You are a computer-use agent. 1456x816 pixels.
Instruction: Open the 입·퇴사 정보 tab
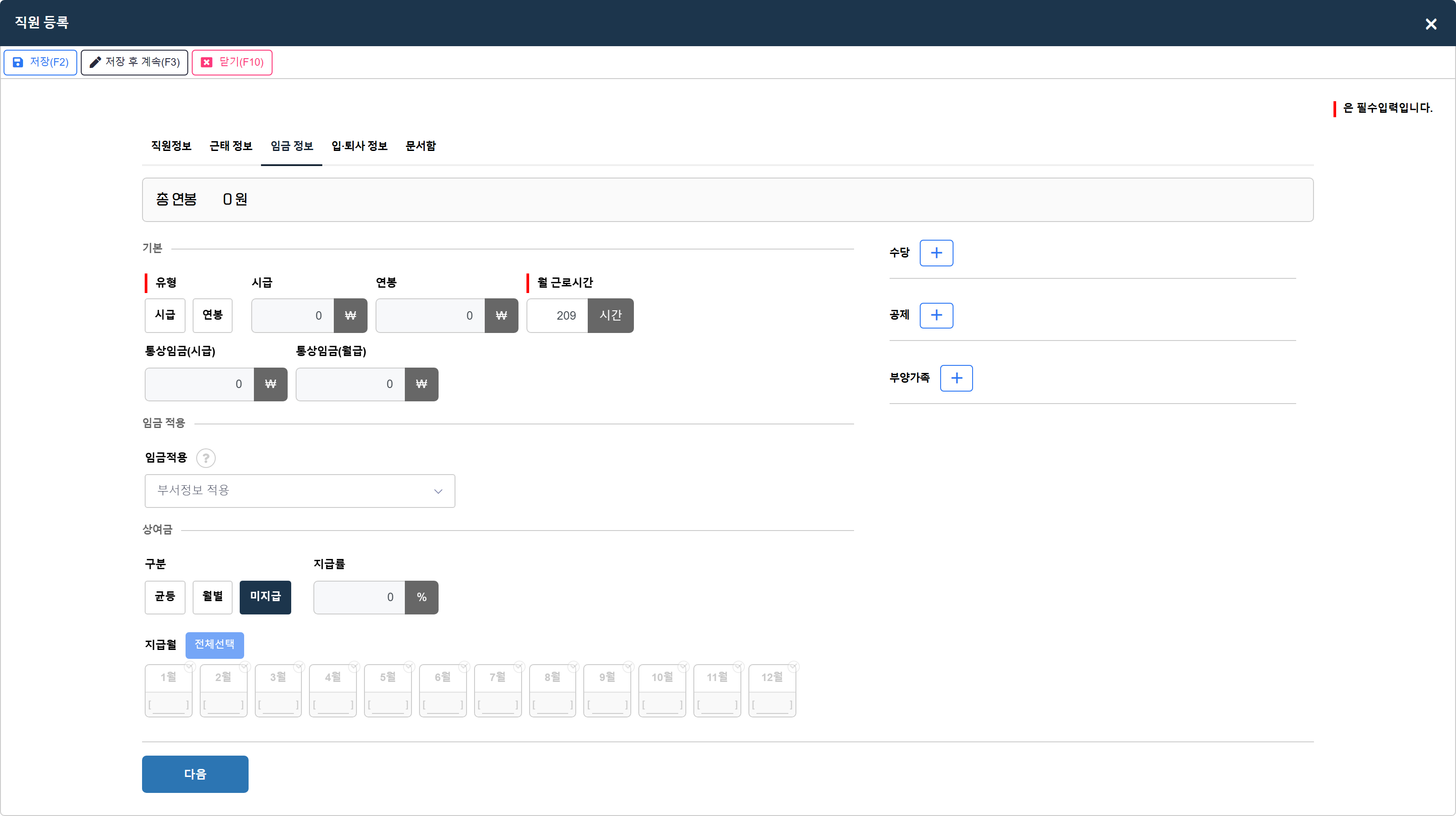point(360,146)
